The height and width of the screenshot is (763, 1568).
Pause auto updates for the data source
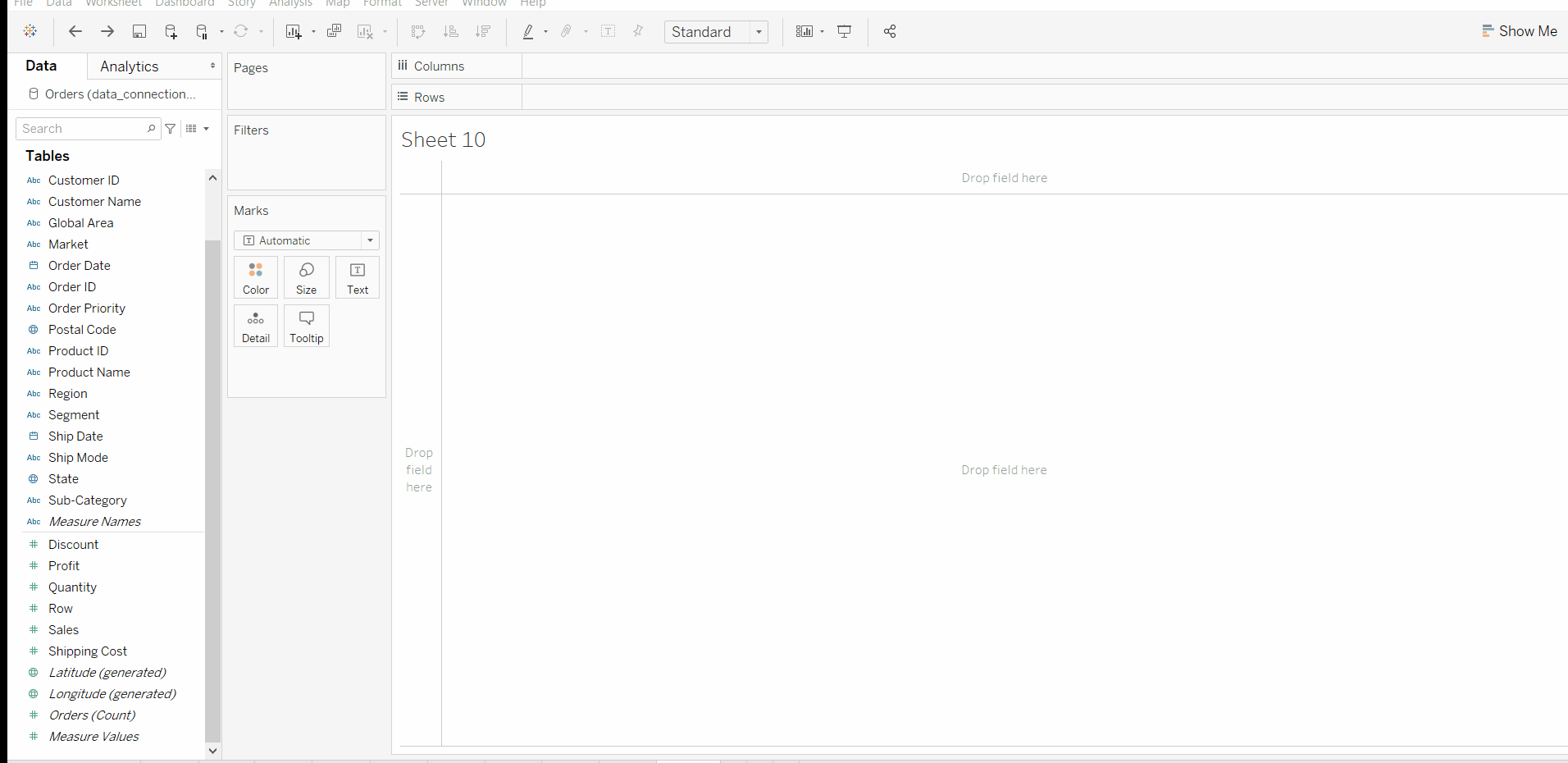point(202,31)
